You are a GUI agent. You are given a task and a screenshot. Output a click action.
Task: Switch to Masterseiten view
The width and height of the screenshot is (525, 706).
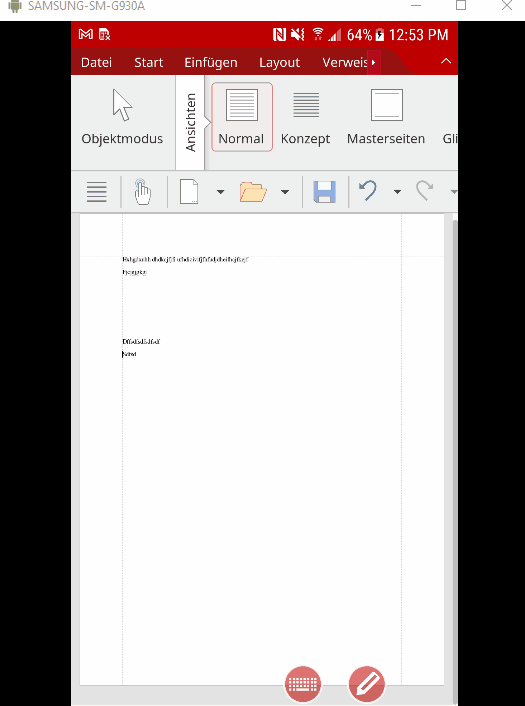click(x=386, y=117)
